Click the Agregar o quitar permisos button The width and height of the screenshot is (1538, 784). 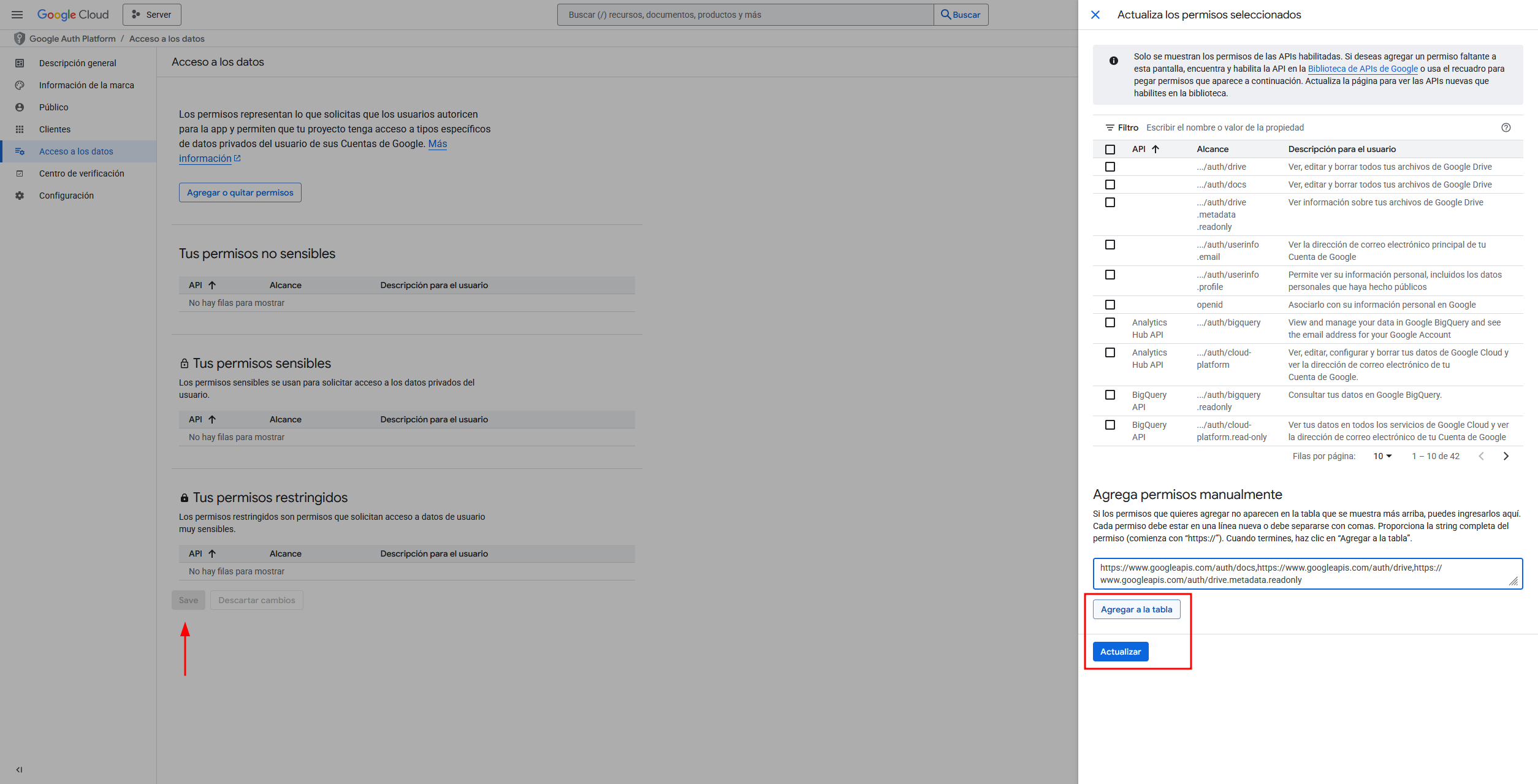[x=240, y=192]
